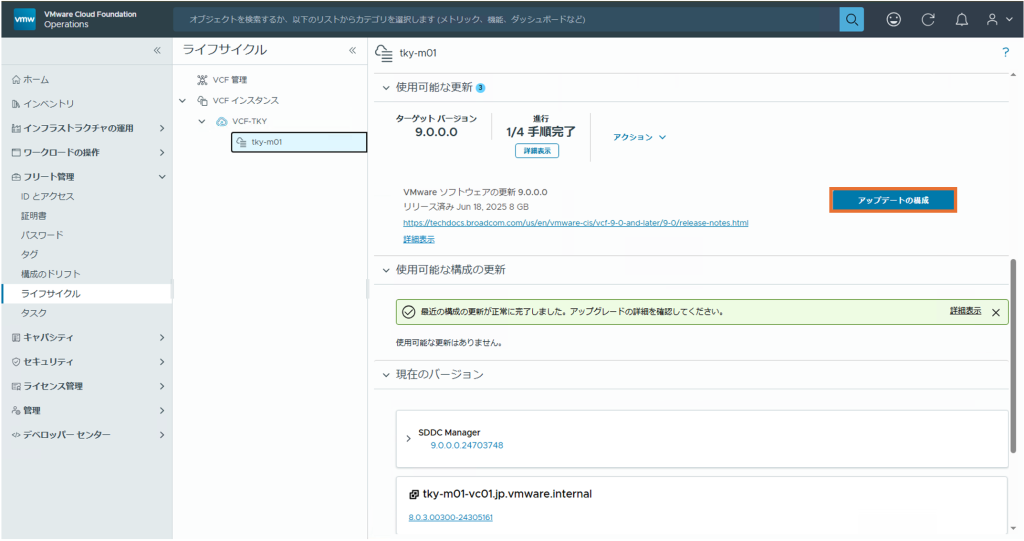Open the アクション dropdown
The width and height of the screenshot is (1024, 541).
click(639, 137)
